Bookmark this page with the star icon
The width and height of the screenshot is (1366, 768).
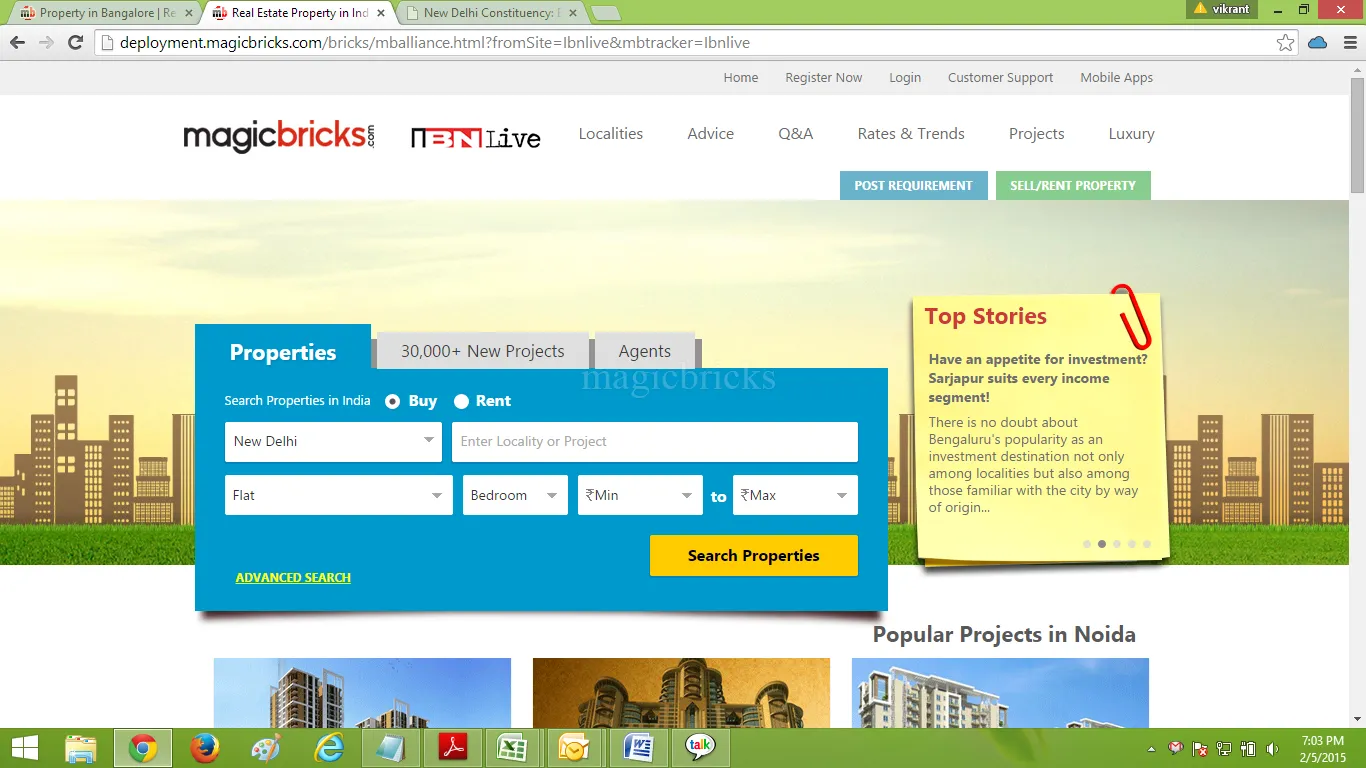pos(1285,42)
